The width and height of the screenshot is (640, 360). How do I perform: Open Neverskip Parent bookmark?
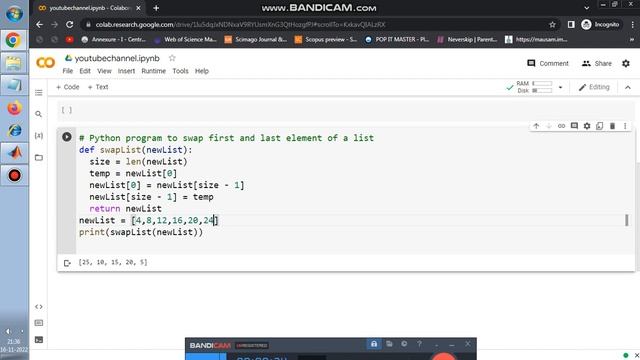pyautogui.click(x=467, y=40)
